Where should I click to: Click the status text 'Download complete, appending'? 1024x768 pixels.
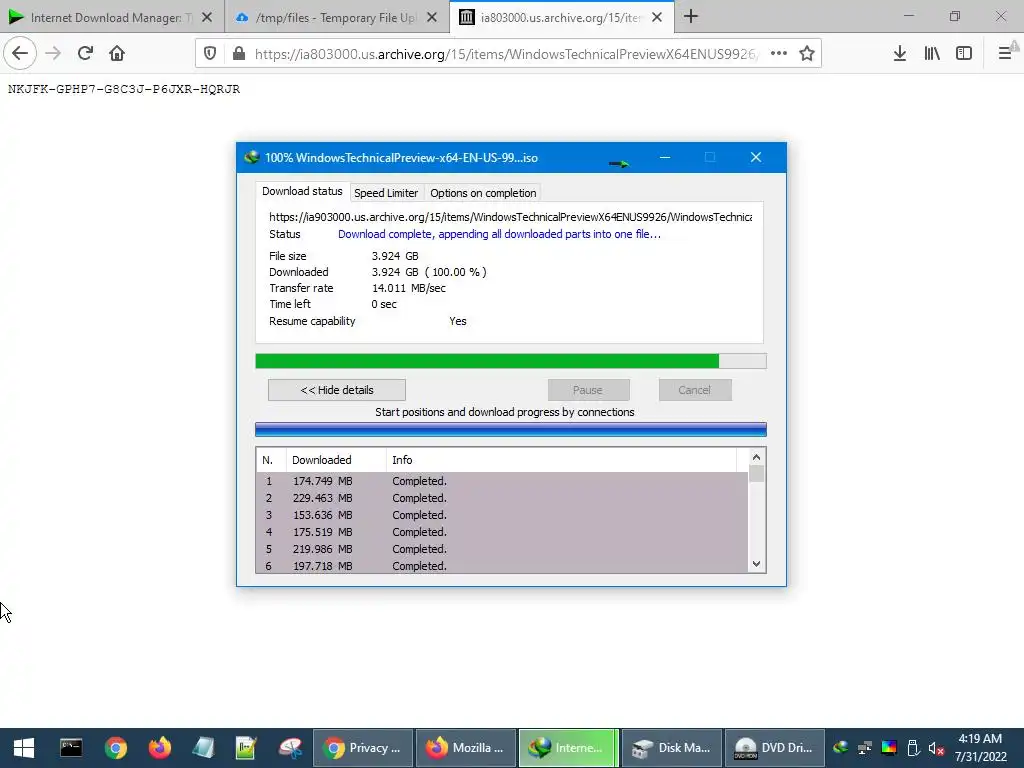tap(499, 234)
